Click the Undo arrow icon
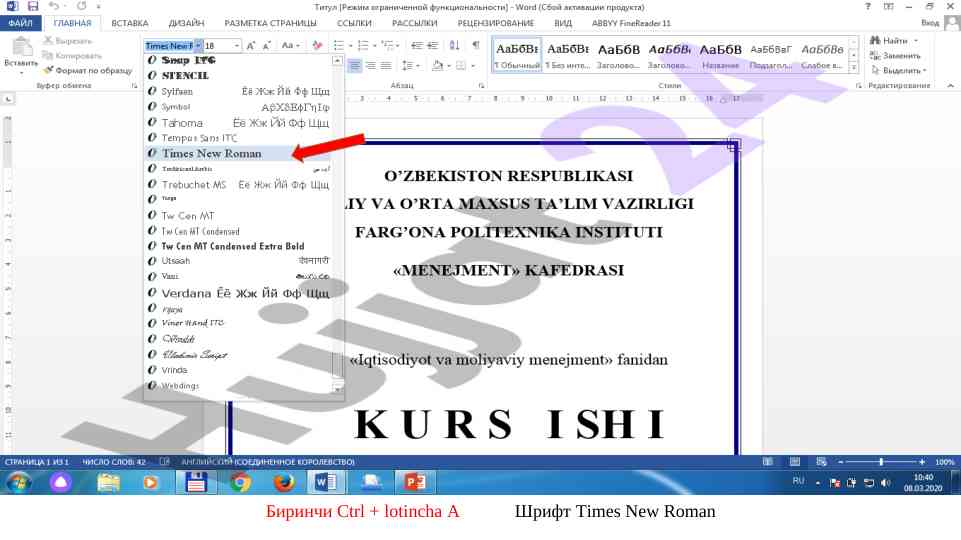The image size is (961, 540). click(x=54, y=7)
